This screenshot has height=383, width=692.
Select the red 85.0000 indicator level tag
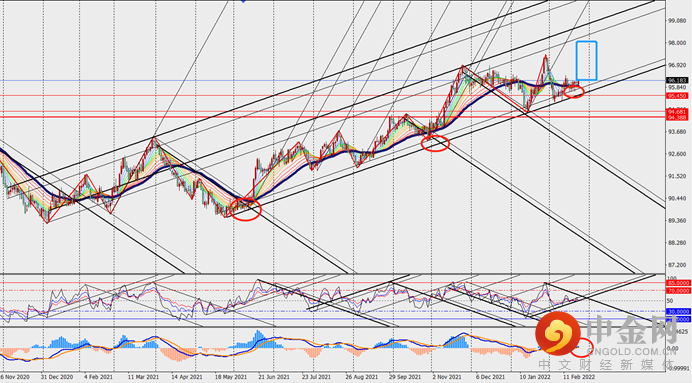[678, 283]
